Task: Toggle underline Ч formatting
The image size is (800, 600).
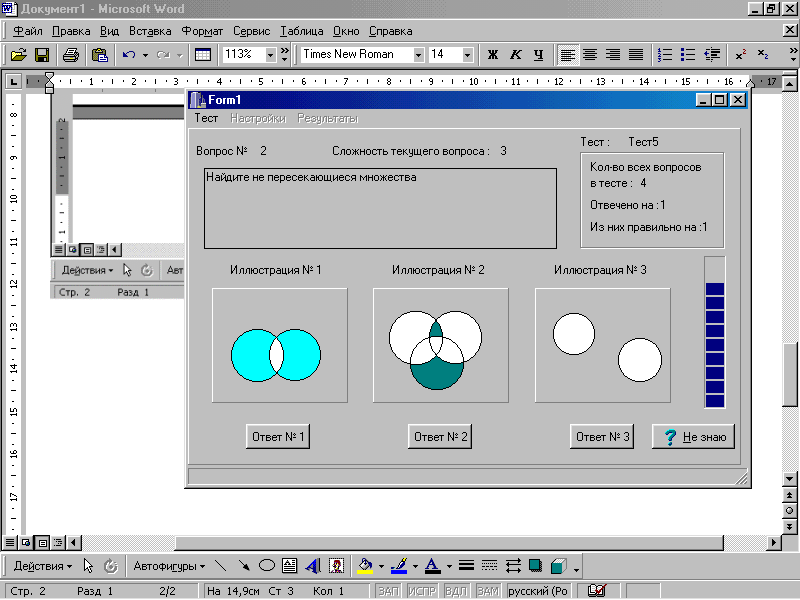Action: pos(539,55)
